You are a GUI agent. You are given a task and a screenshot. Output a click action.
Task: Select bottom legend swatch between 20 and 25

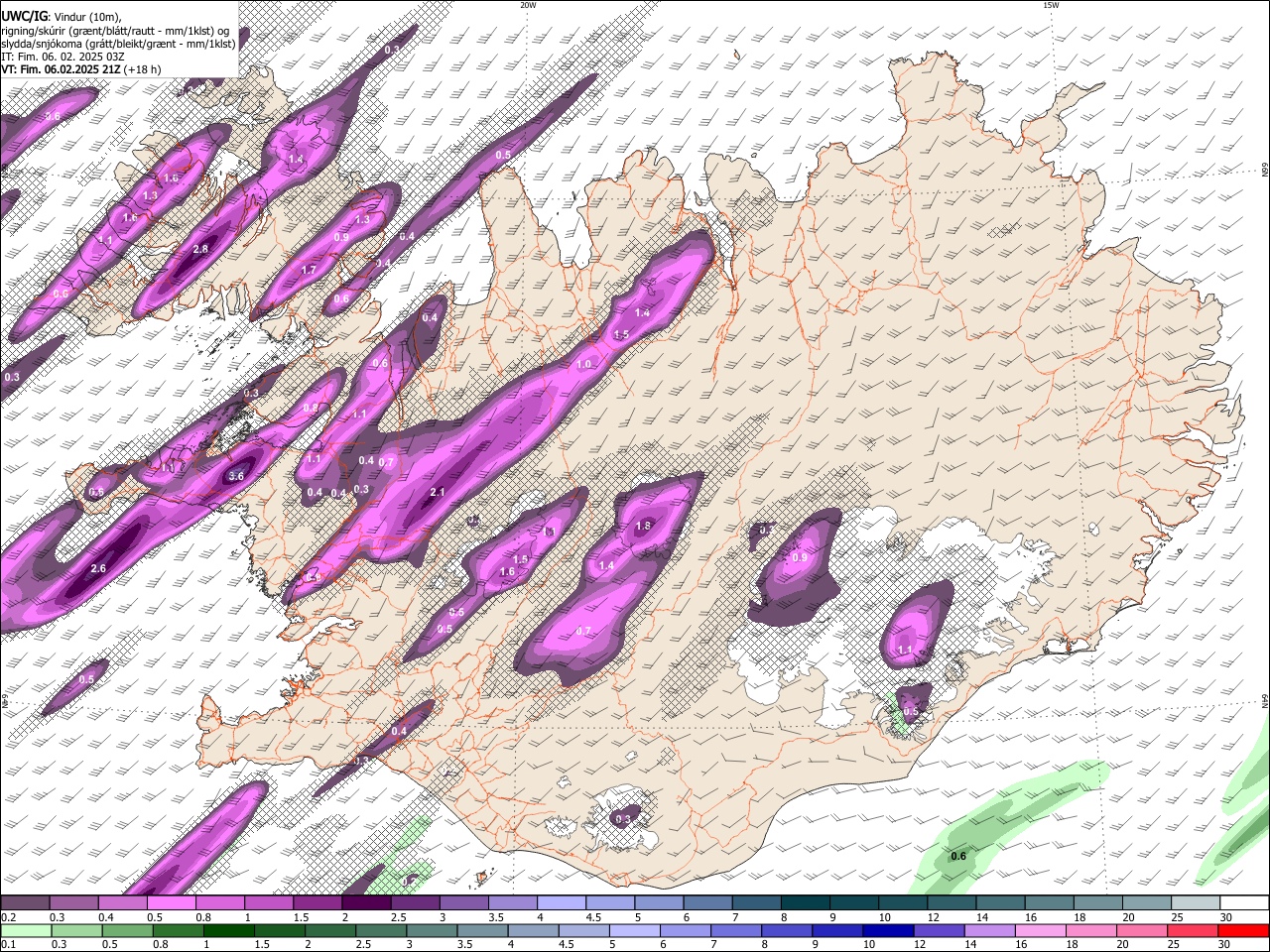pos(1141,930)
